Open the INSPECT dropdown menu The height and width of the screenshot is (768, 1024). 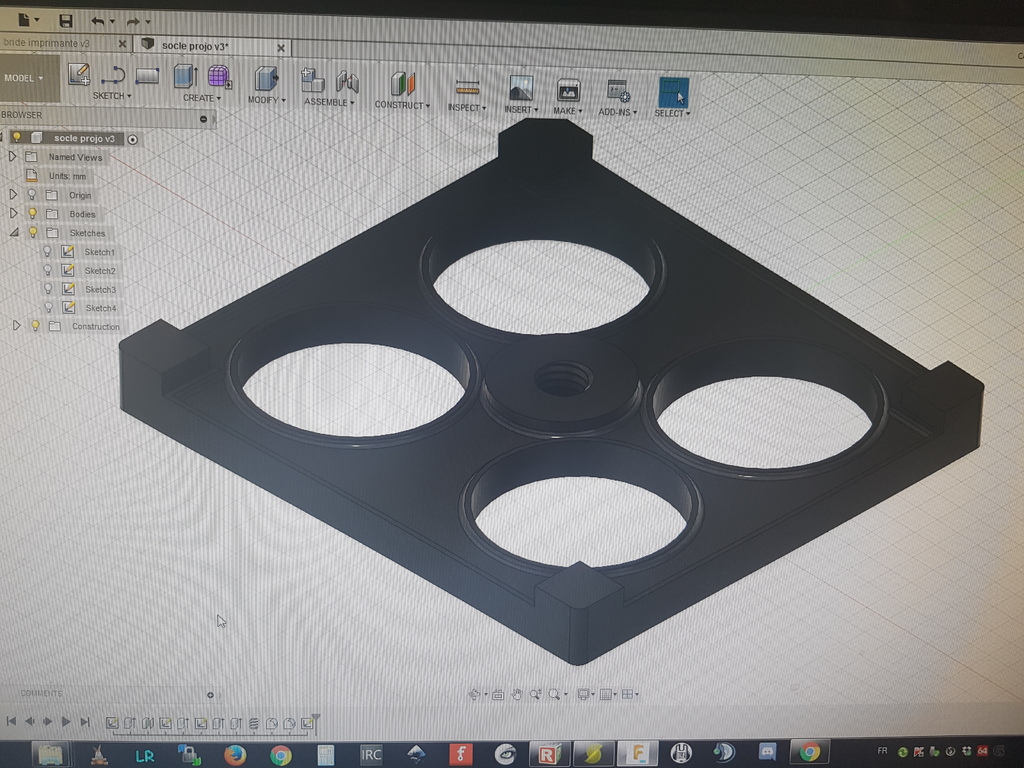(x=466, y=107)
